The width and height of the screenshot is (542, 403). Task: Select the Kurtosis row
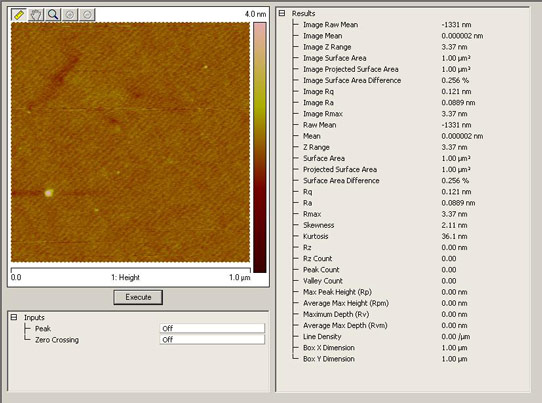click(385, 236)
